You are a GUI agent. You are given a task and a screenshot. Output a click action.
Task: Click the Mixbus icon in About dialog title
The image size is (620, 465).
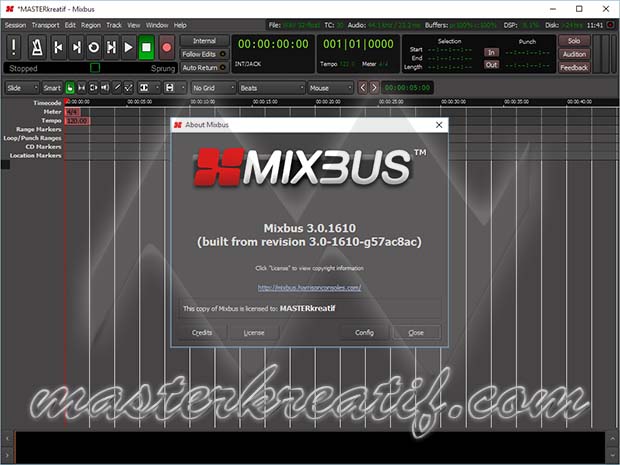(x=178, y=125)
